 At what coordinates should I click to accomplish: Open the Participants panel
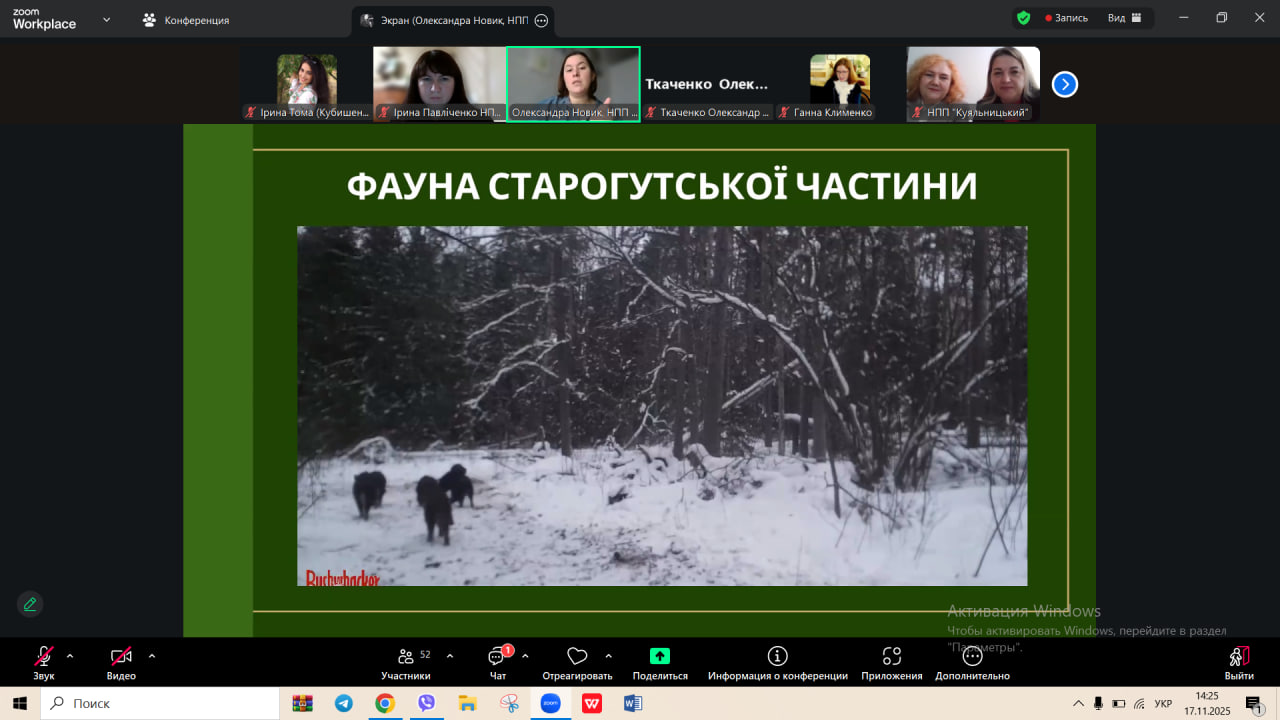(406, 657)
